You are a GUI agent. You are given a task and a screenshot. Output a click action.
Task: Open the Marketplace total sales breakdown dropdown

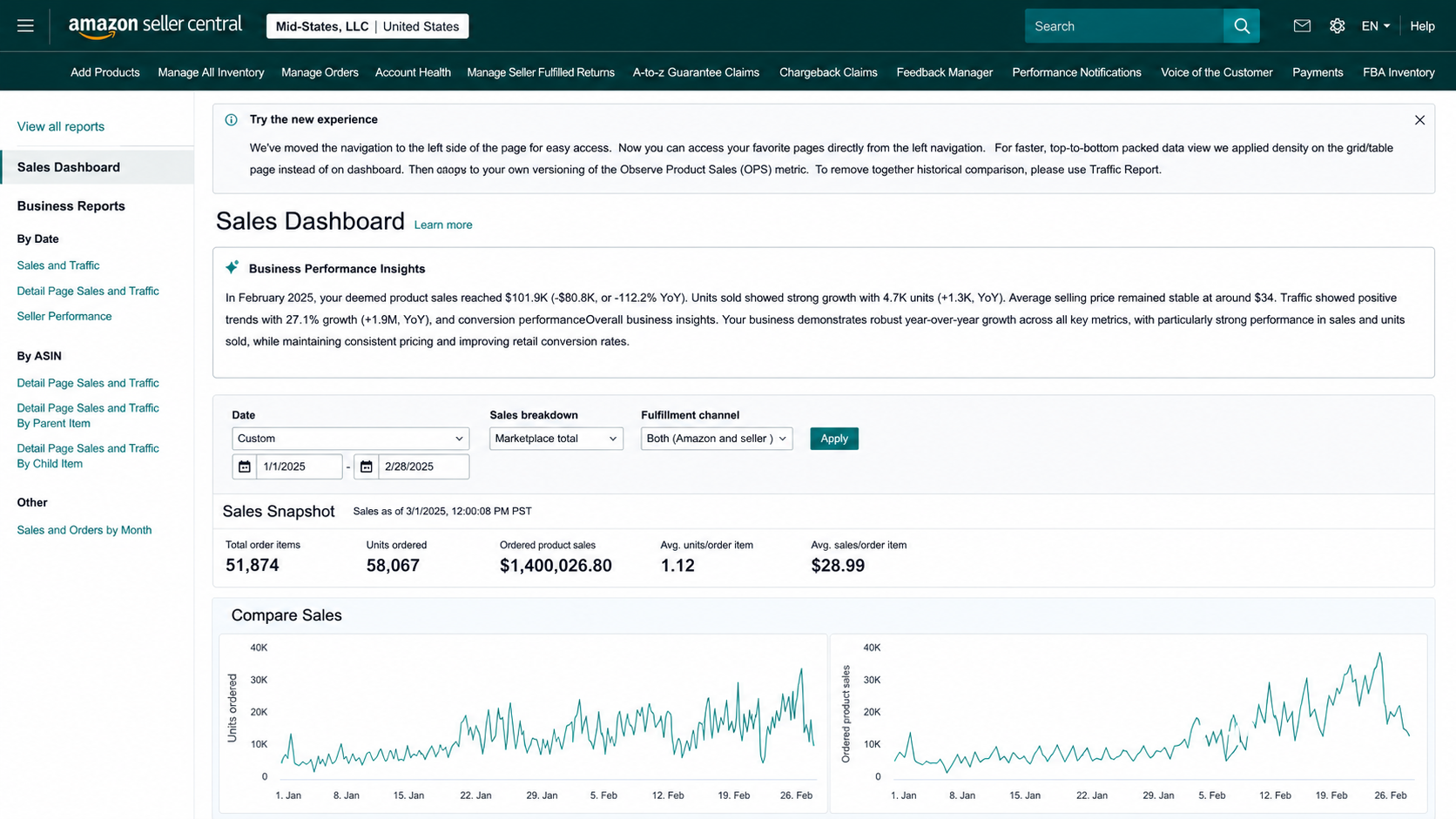(556, 439)
